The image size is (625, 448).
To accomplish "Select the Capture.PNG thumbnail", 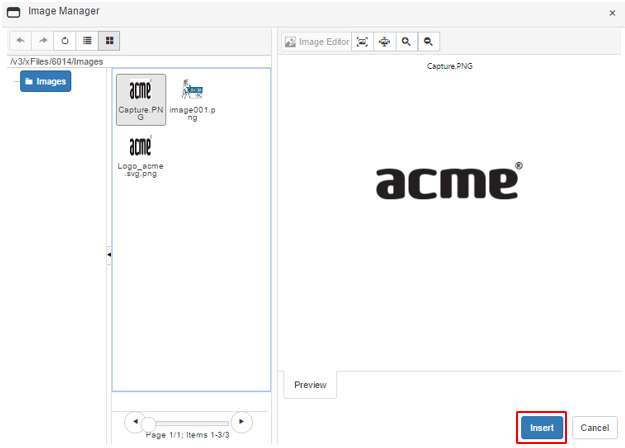I will pos(141,98).
